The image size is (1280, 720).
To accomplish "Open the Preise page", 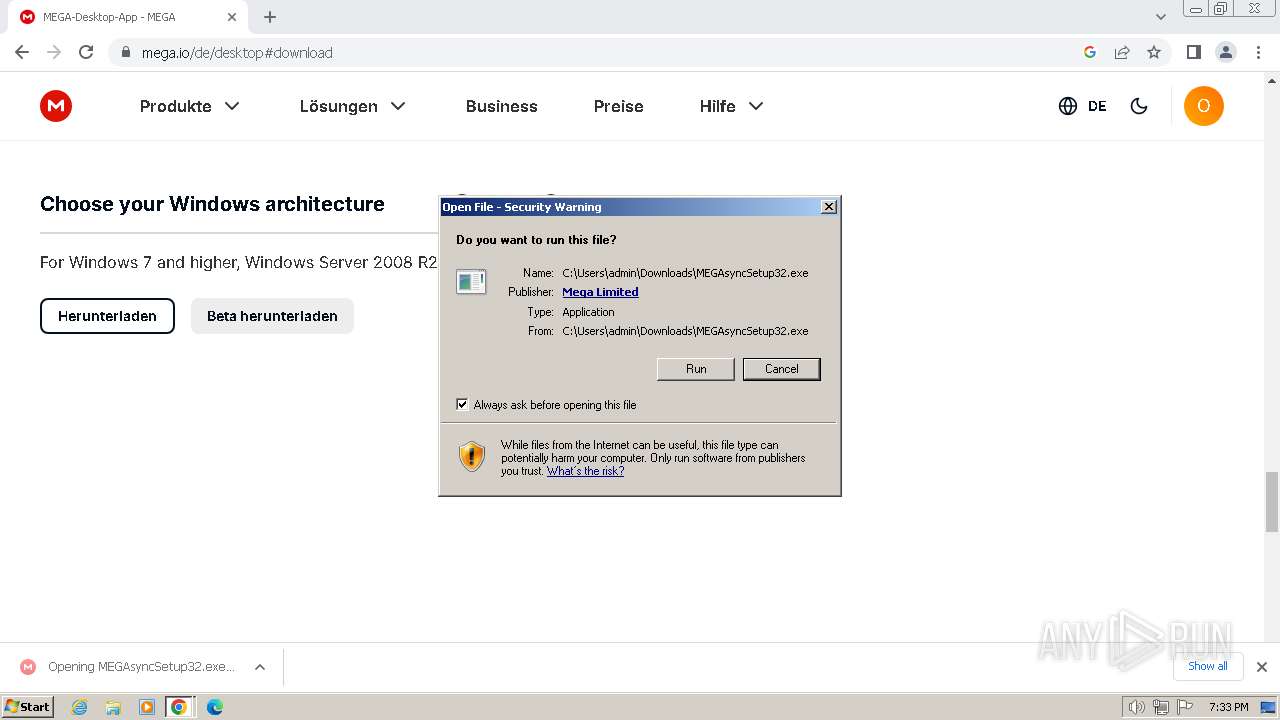I will pyautogui.click(x=619, y=106).
